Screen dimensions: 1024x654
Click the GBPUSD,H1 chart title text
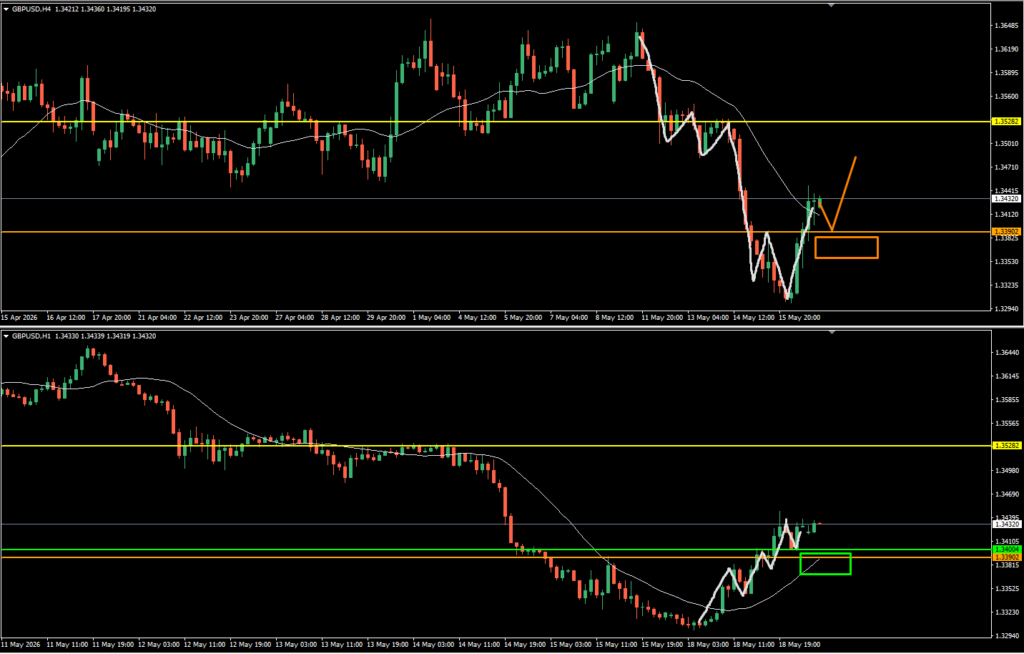[29, 336]
